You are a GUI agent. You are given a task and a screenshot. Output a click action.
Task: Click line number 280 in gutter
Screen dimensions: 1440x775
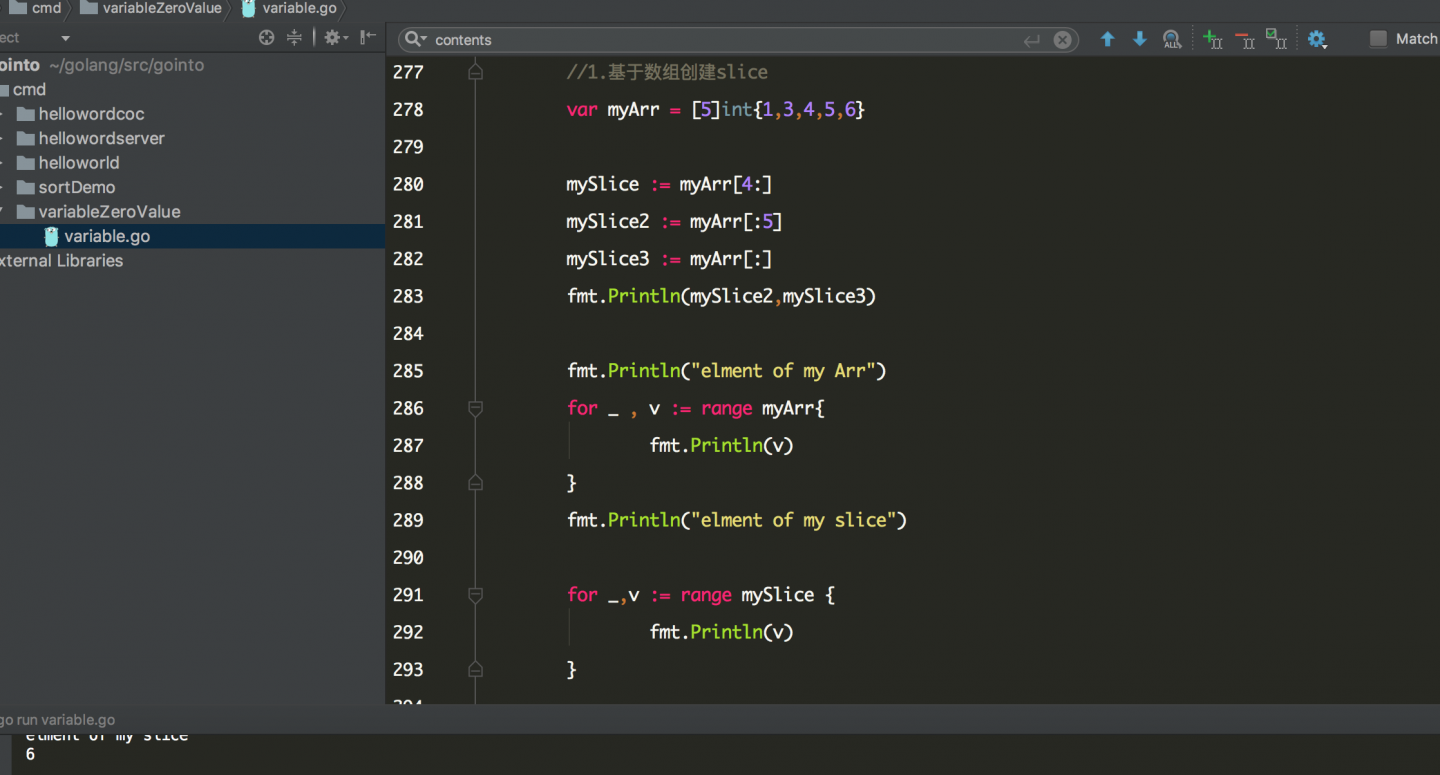pos(408,184)
